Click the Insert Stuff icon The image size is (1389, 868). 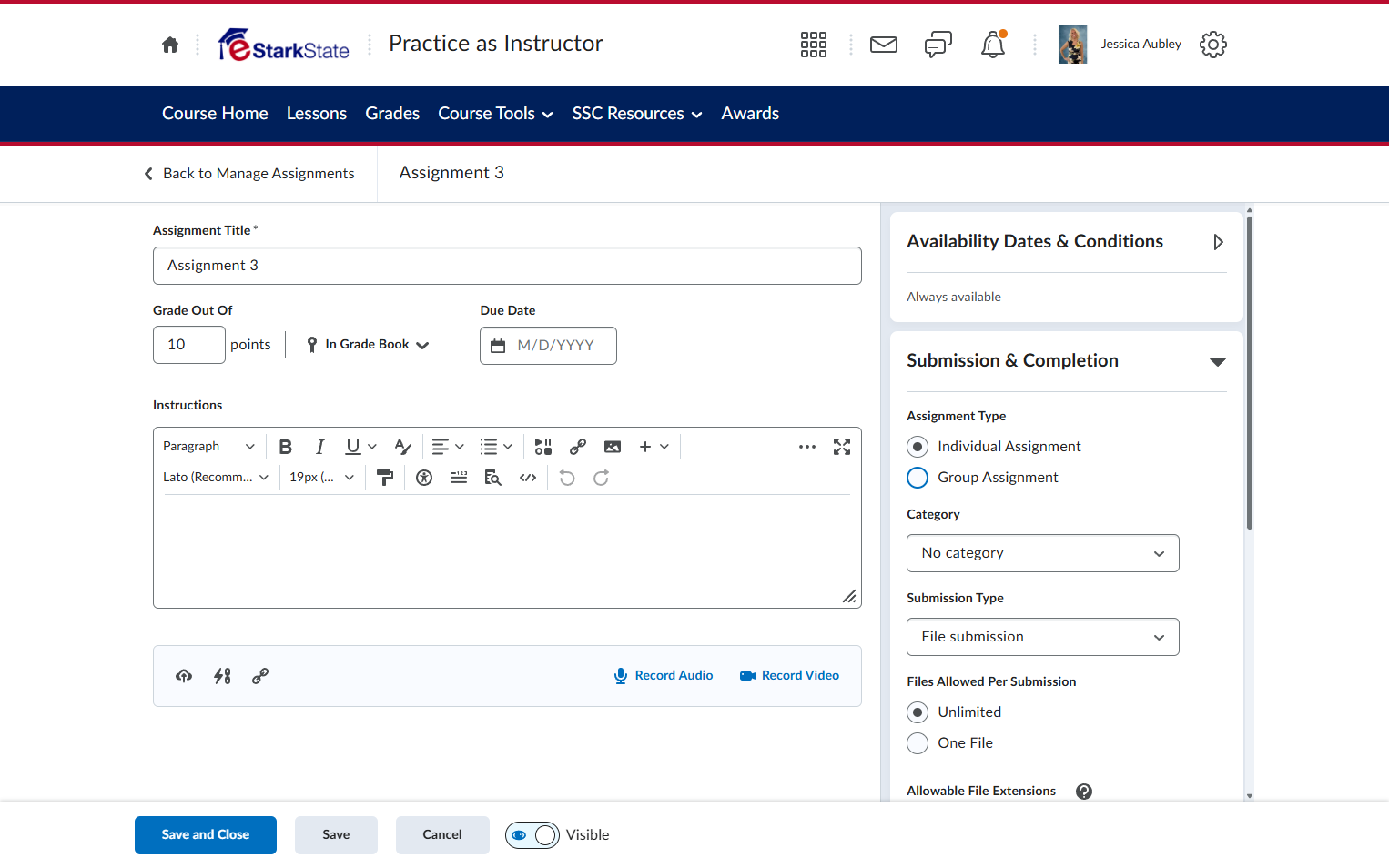pos(543,447)
